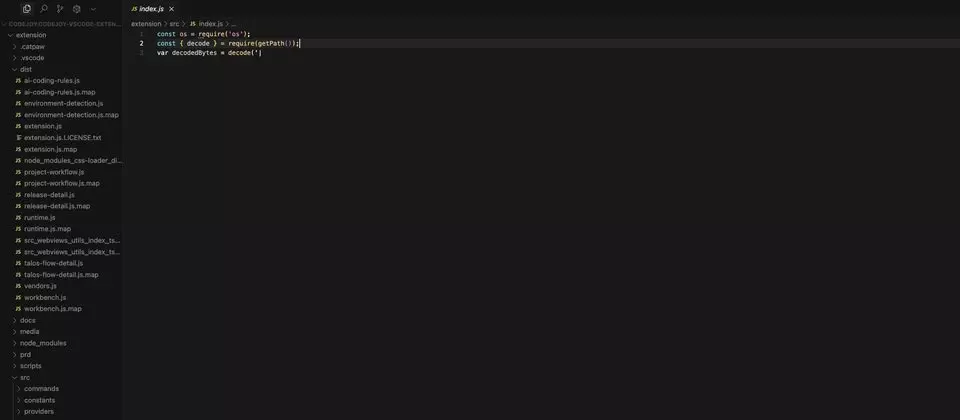Place cursor on line 3 of code
The image size is (960, 420).
coord(209,53)
